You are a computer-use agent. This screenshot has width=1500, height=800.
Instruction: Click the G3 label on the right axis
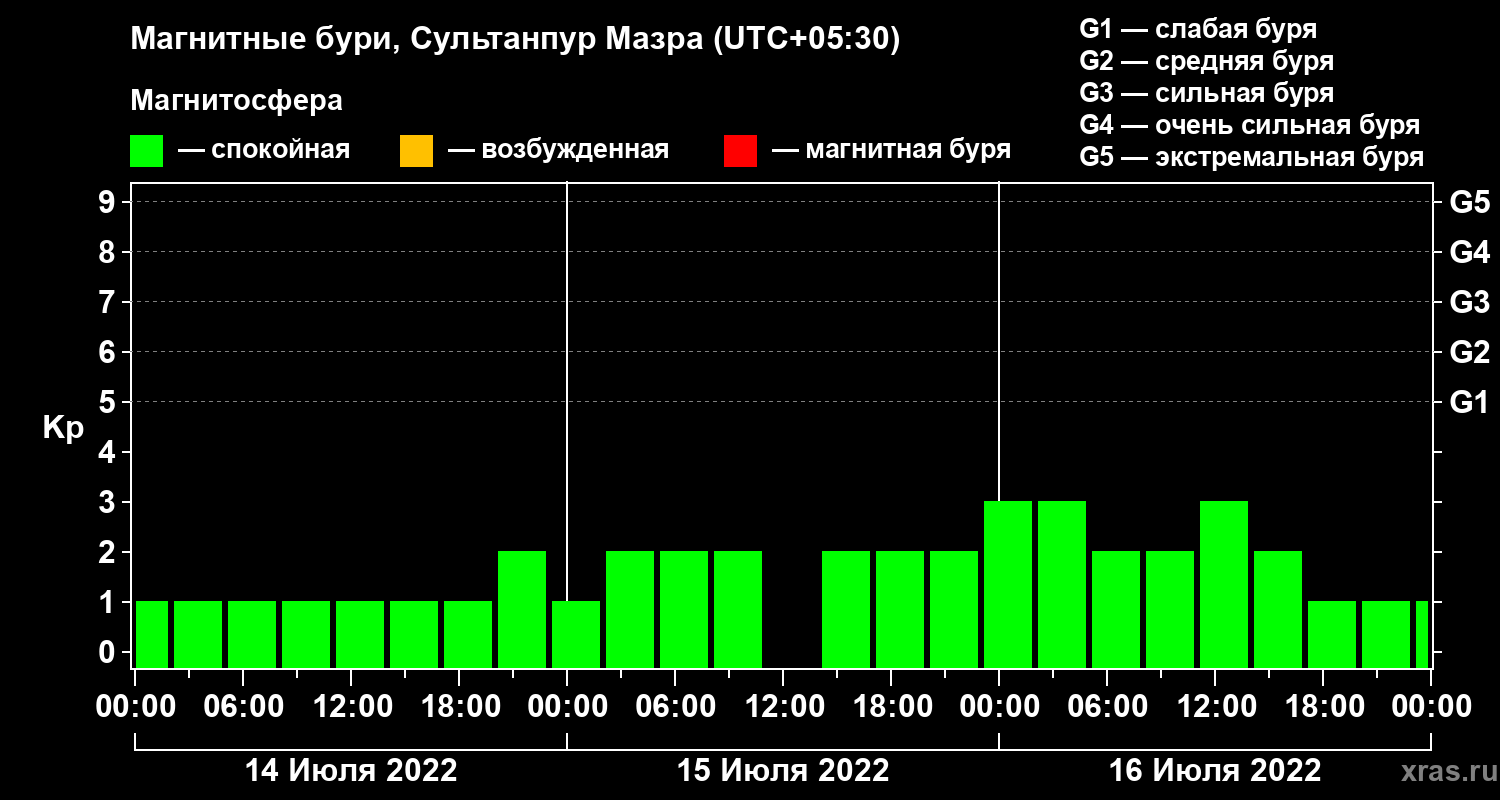tap(1469, 302)
